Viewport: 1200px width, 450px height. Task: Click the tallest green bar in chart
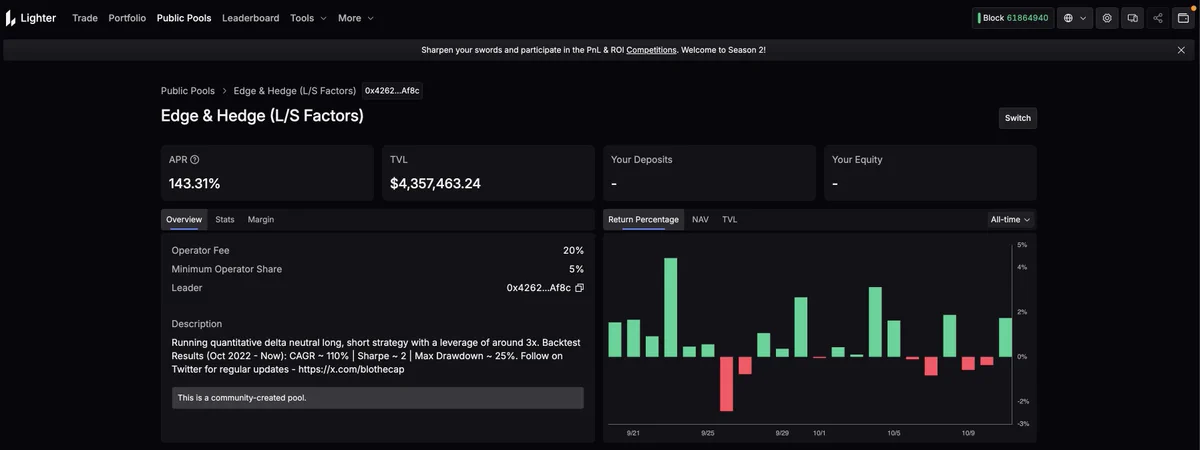pos(671,307)
